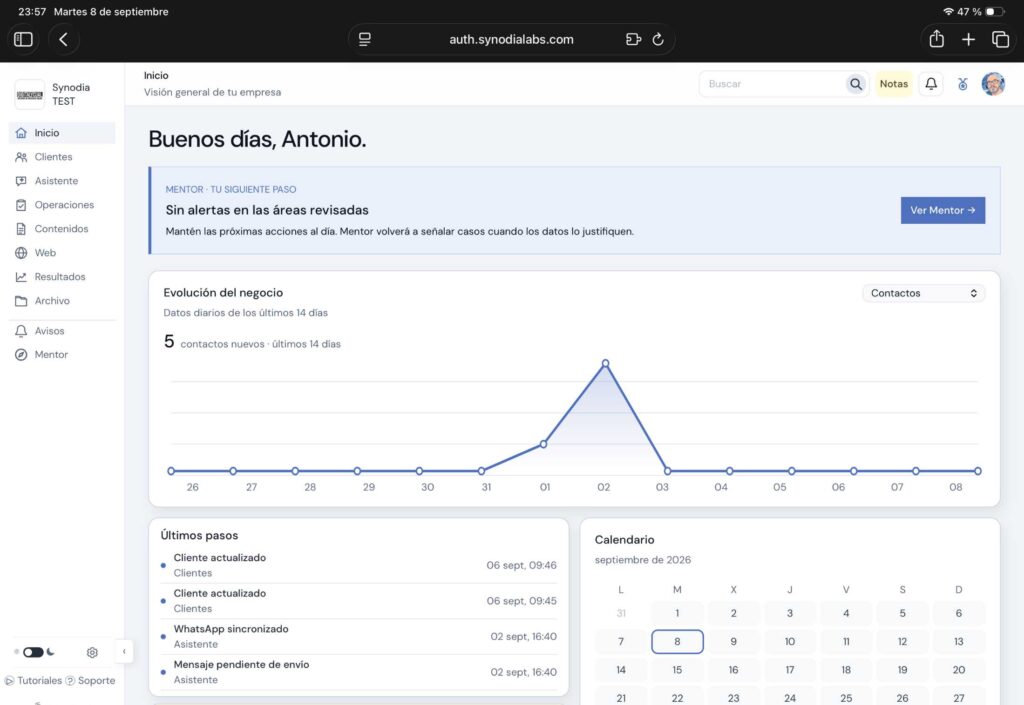This screenshot has height=705, width=1024.
Task: Open the Tutoriales link
Action: (33, 680)
